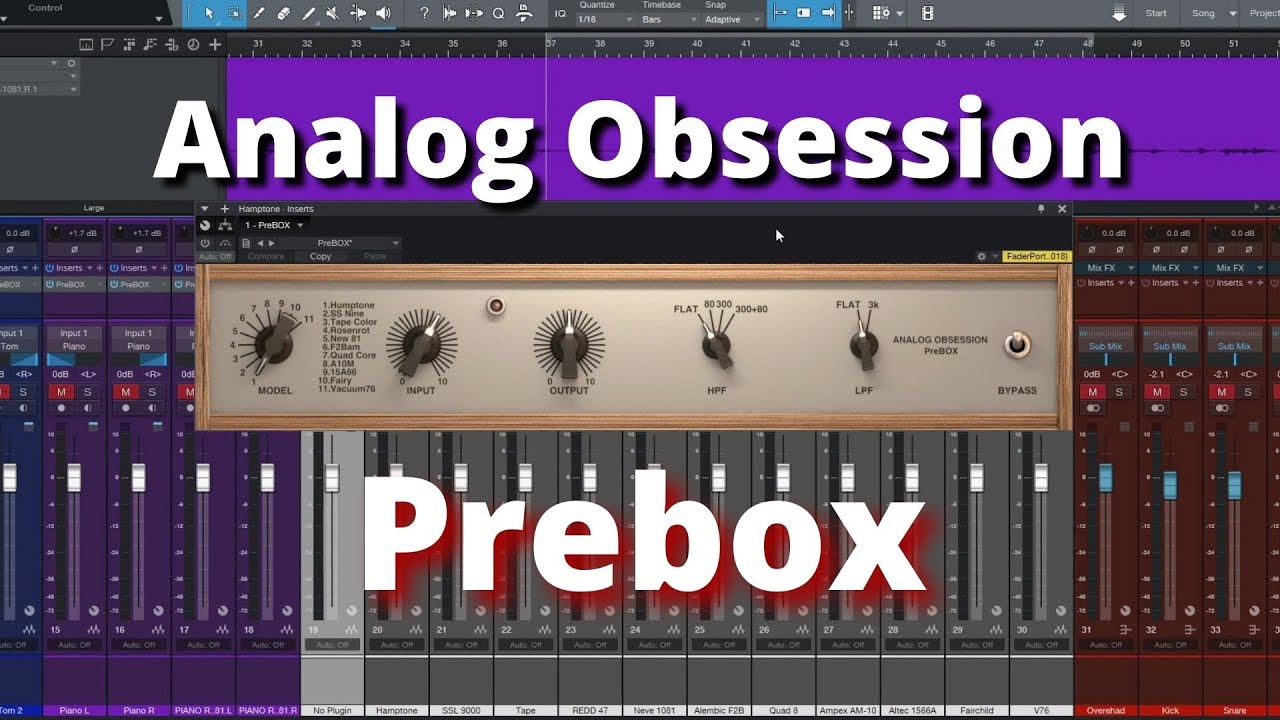Load the previous PreBOX preset
Screen dimensions: 1280x720
click(260, 243)
